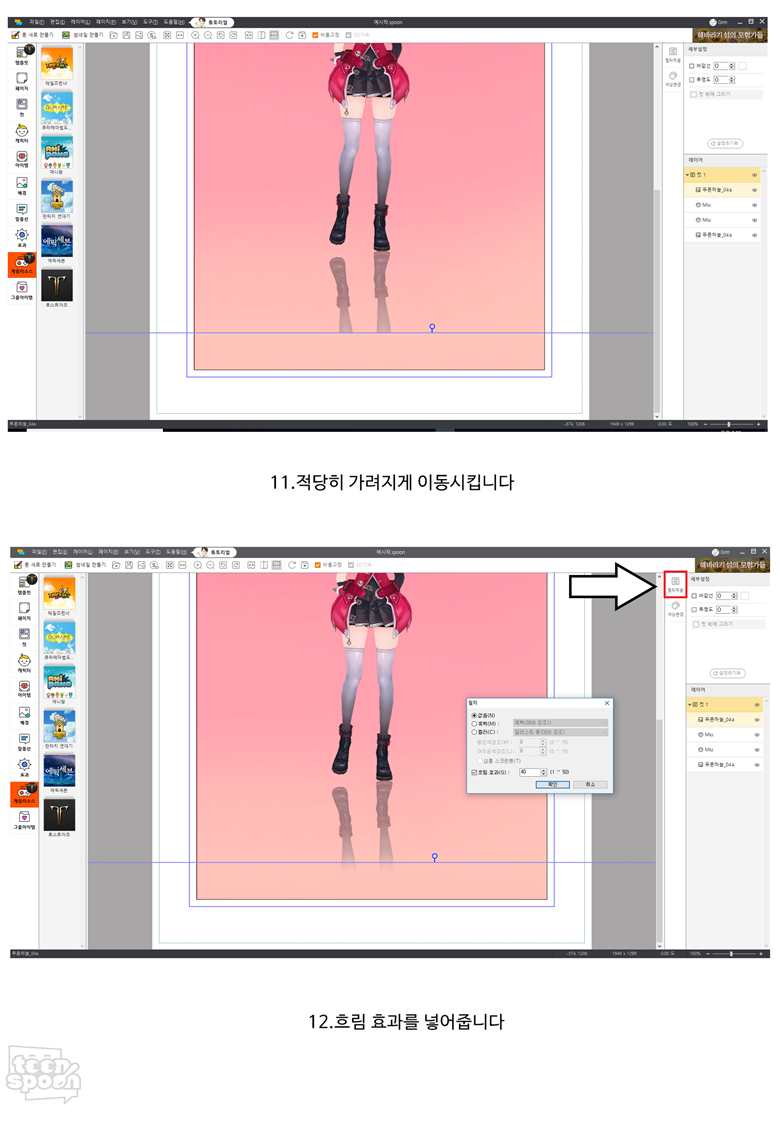Click zoom-in magnifier in upper screenshot toolbar
The width and height of the screenshot is (780, 1130).
click(195, 35)
